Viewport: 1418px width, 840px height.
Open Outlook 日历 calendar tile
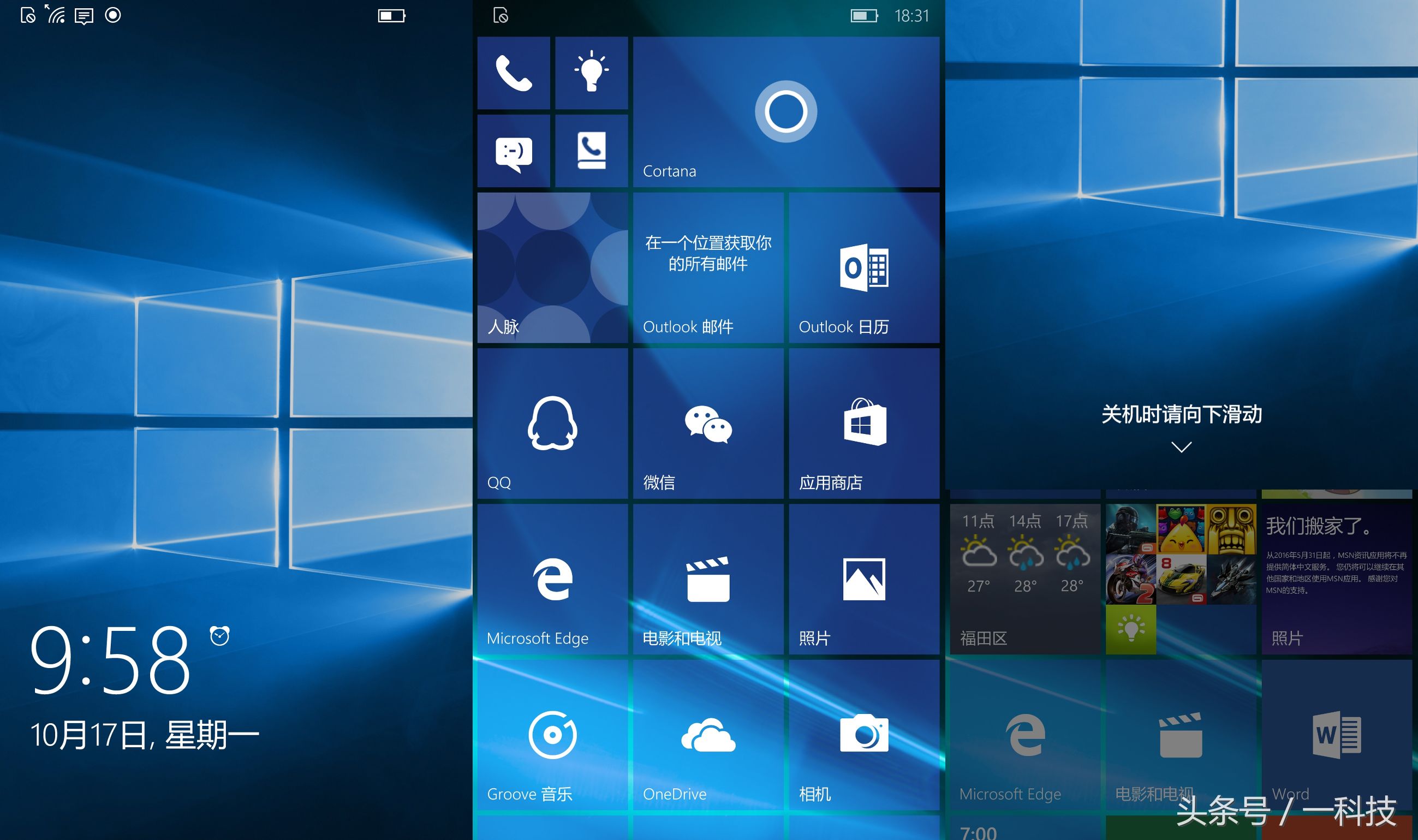pos(864,268)
